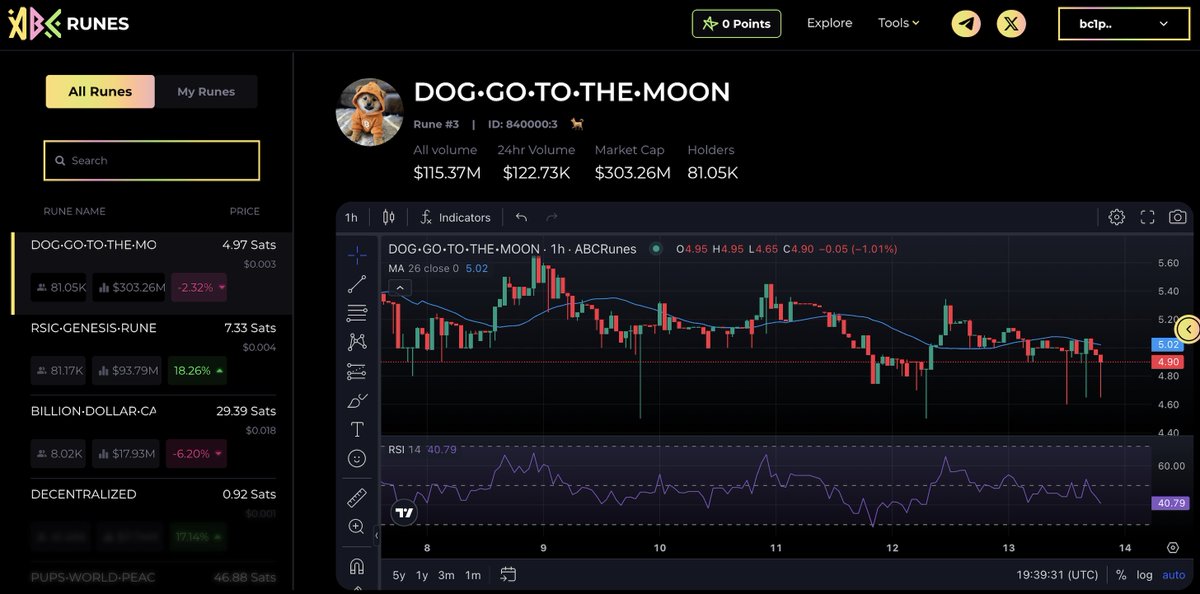Take a chart snapshot with the camera icon

1177,216
